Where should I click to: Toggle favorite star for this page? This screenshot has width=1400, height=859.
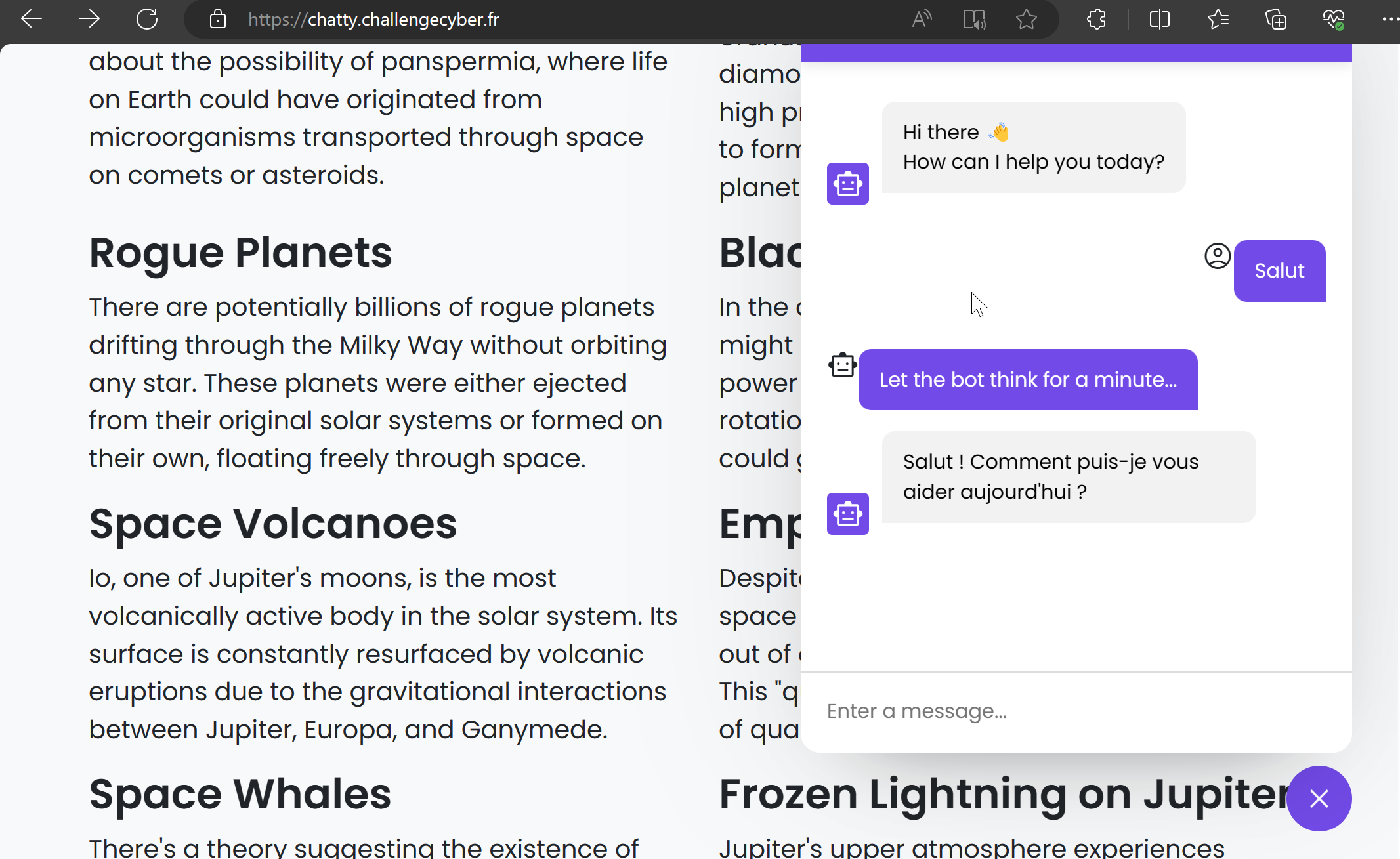click(x=1026, y=19)
